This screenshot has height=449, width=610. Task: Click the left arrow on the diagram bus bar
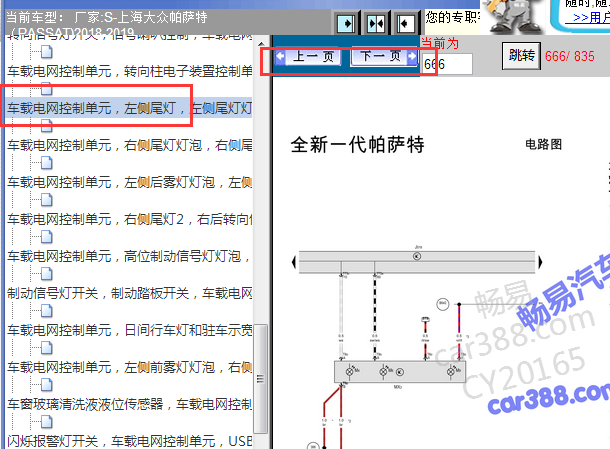(x=294, y=262)
